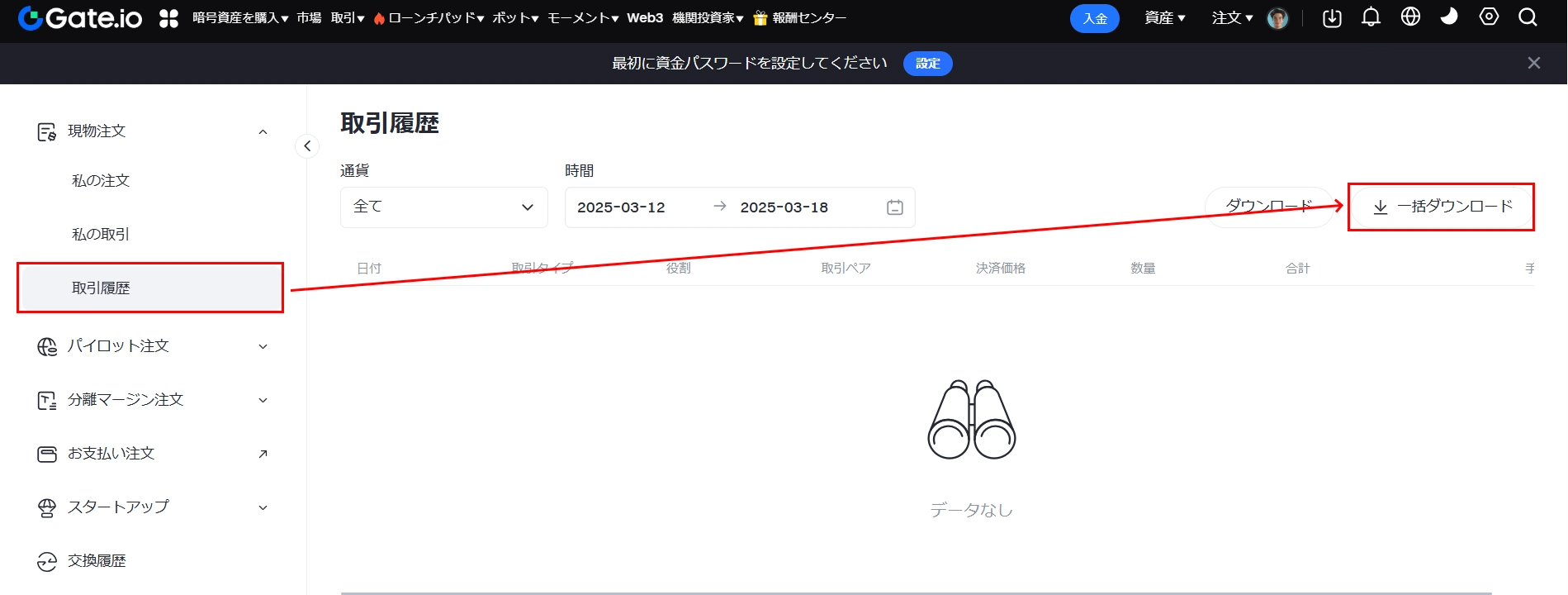1568x595 pixels.
Task: Select 私の取引 in sidebar
Action: click(101, 235)
